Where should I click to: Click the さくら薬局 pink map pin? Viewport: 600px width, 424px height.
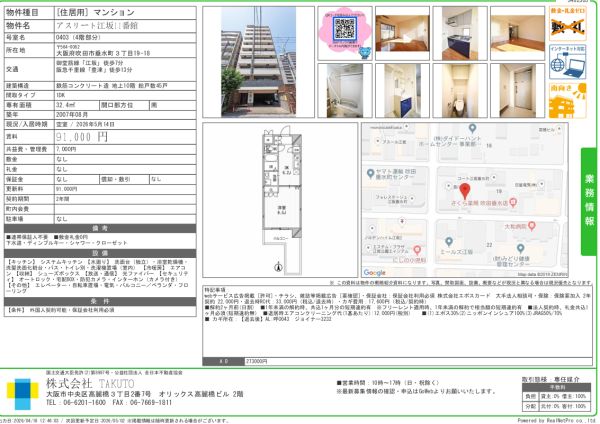point(513,202)
